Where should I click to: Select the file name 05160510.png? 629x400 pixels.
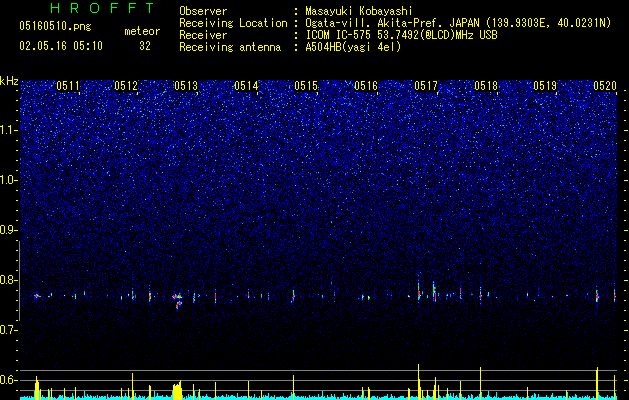coord(55,27)
